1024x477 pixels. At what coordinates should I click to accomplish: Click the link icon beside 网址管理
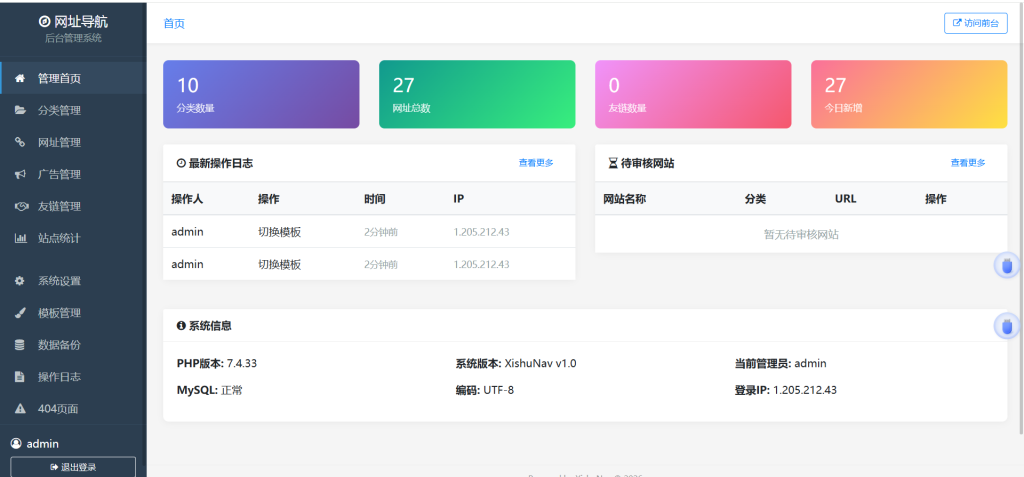(20, 142)
